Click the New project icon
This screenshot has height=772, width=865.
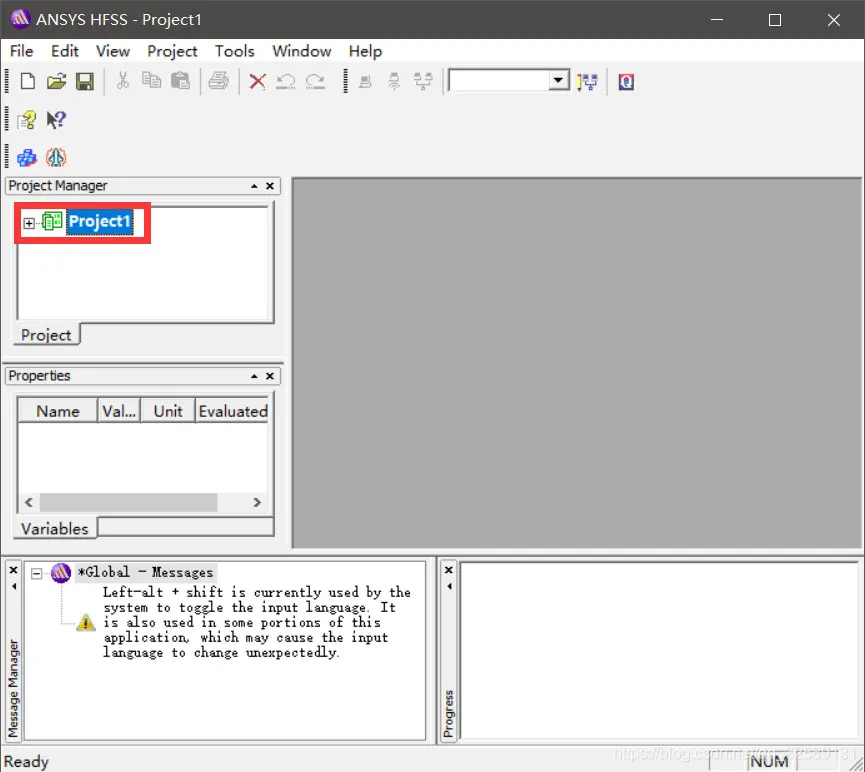(28, 82)
